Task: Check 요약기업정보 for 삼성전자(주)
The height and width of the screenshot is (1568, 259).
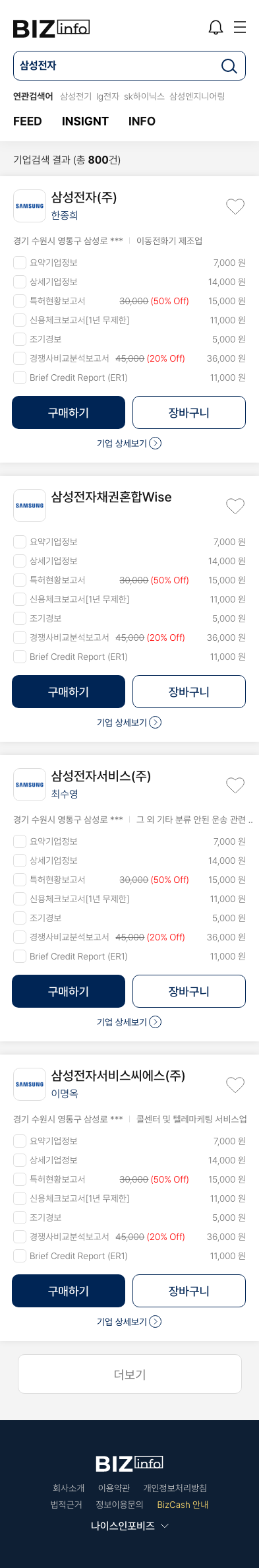Action: click(20, 263)
